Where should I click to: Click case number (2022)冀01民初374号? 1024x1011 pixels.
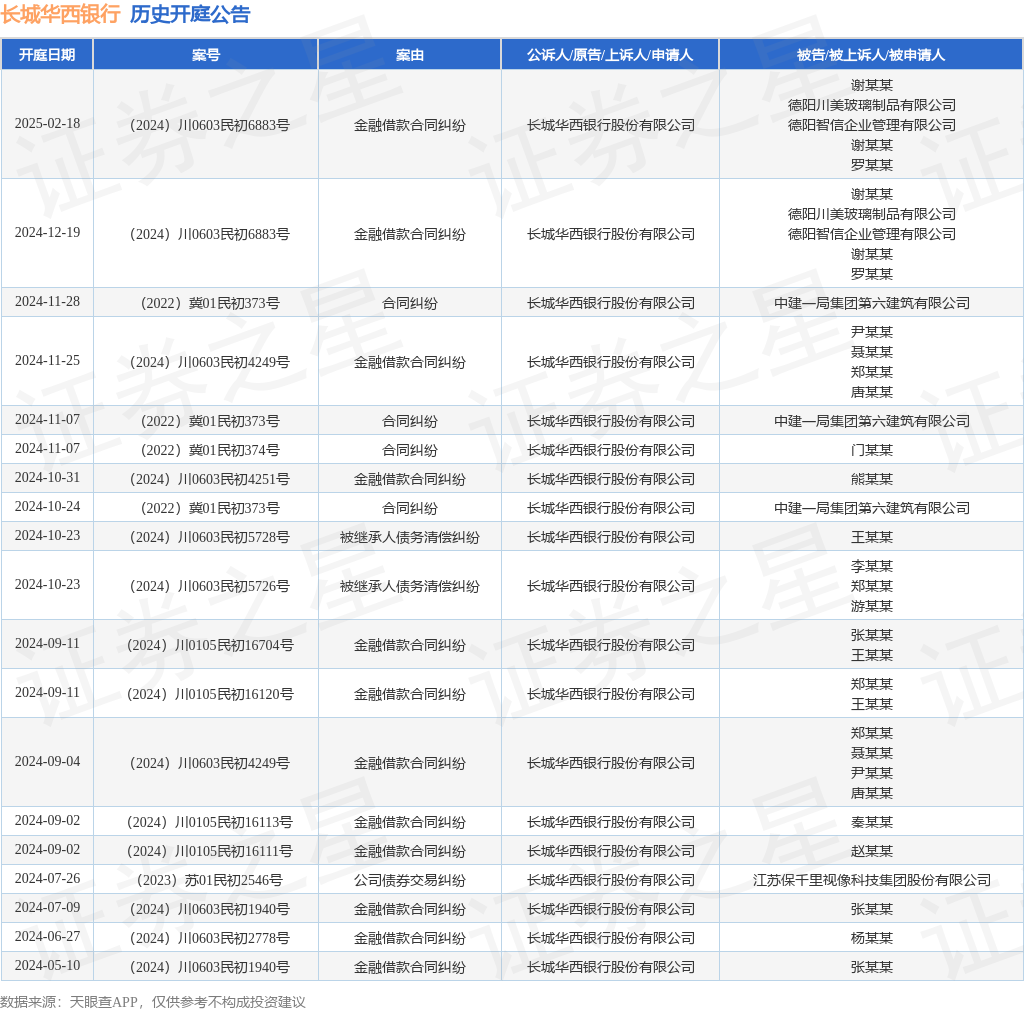point(210,450)
